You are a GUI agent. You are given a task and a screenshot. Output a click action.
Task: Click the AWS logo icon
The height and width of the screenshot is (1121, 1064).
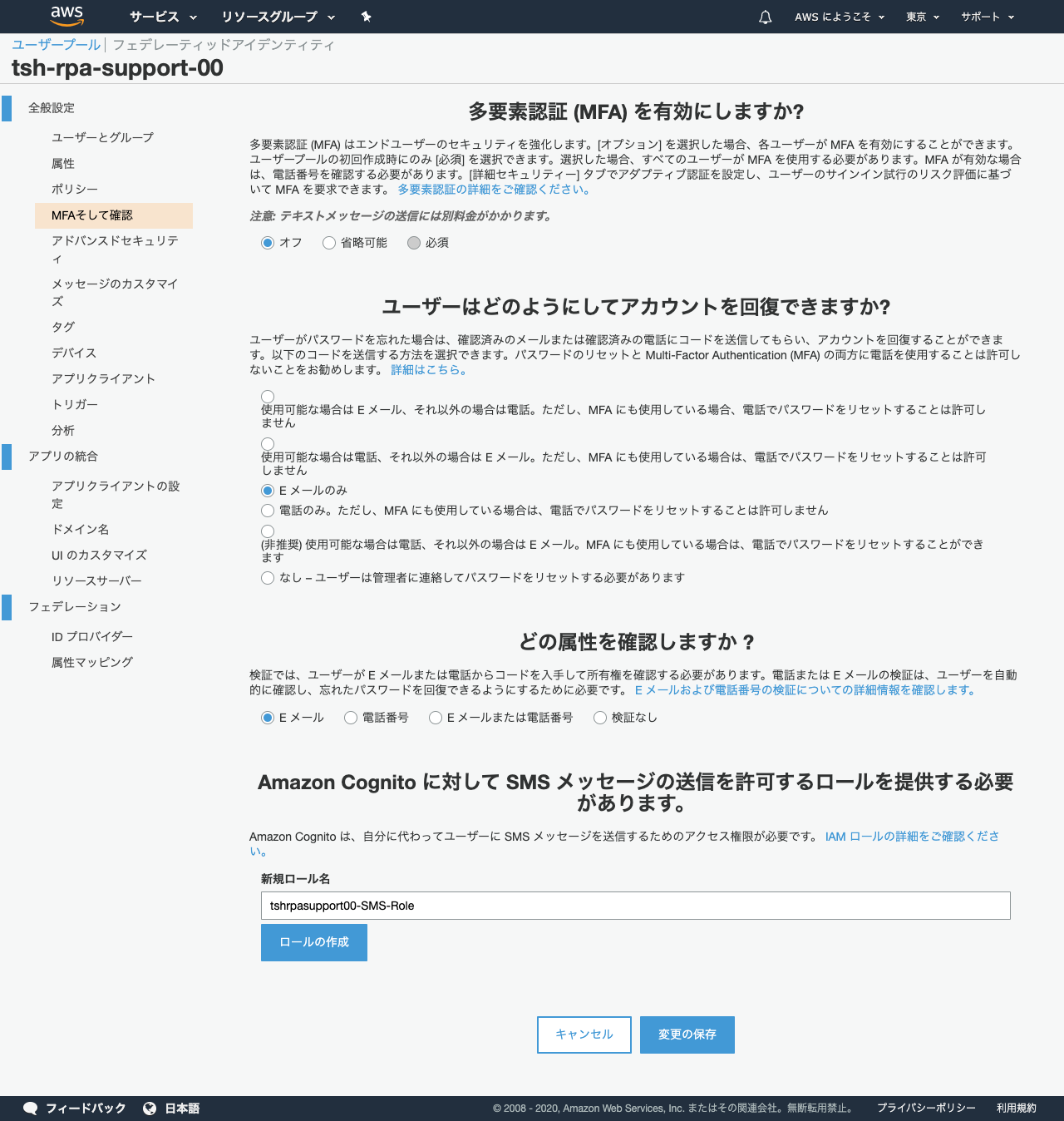point(66,16)
